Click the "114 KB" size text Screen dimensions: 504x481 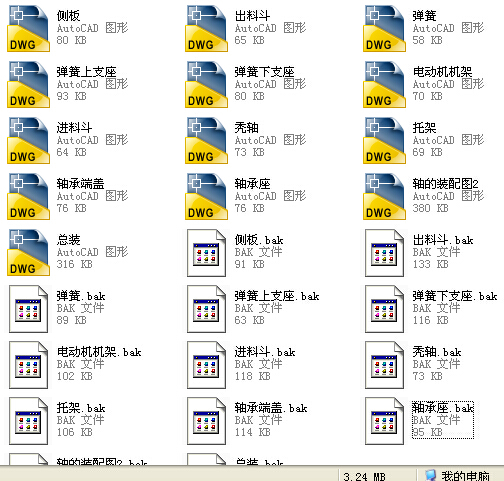(252, 432)
